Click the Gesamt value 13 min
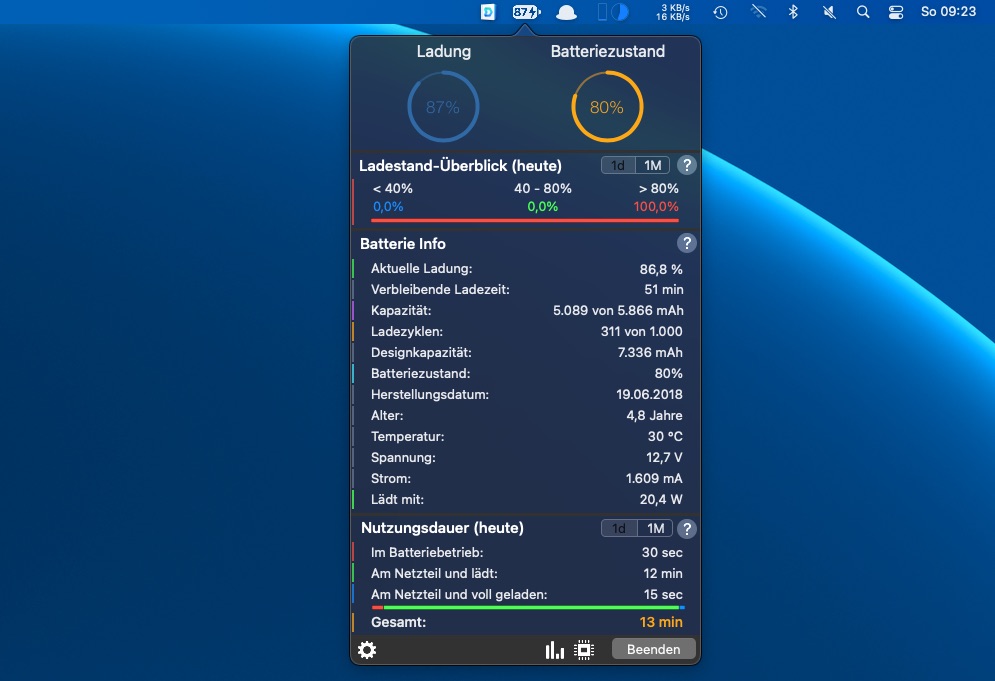This screenshot has width=995, height=681. [661, 622]
